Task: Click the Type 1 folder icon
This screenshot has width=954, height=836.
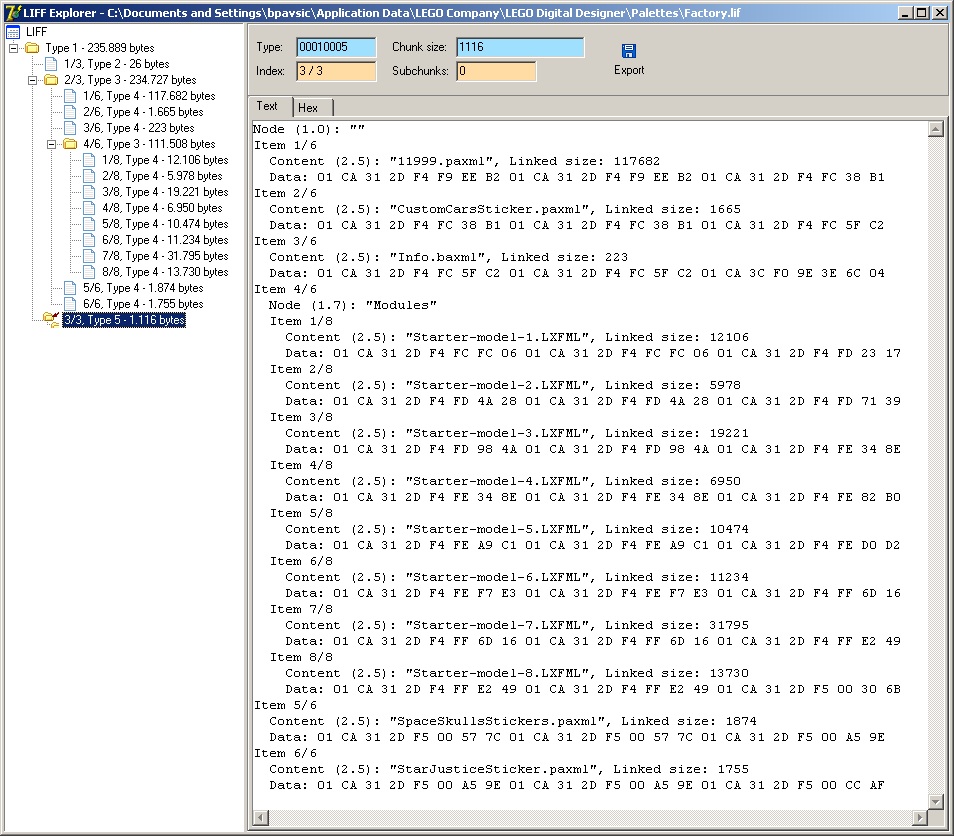Action: [x=32, y=47]
